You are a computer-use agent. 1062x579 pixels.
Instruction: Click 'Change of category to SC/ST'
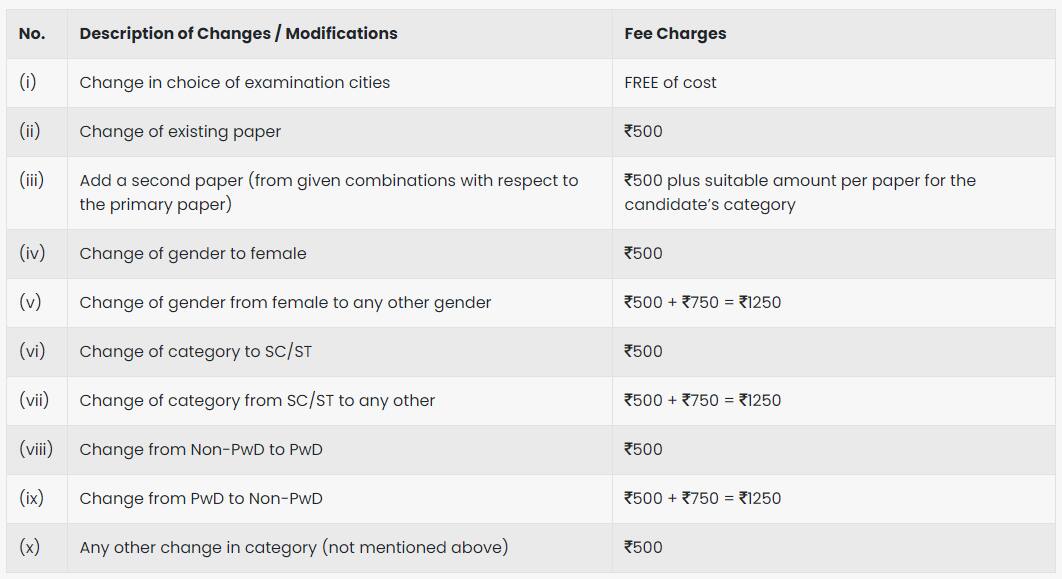(196, 351)
